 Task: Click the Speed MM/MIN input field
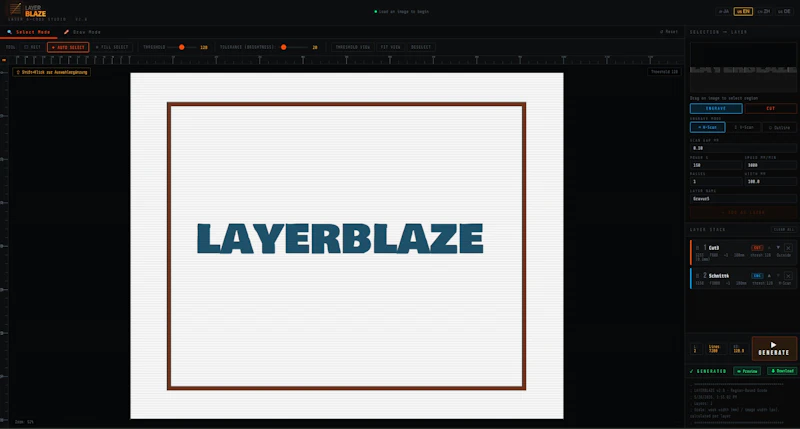point(770,165)
